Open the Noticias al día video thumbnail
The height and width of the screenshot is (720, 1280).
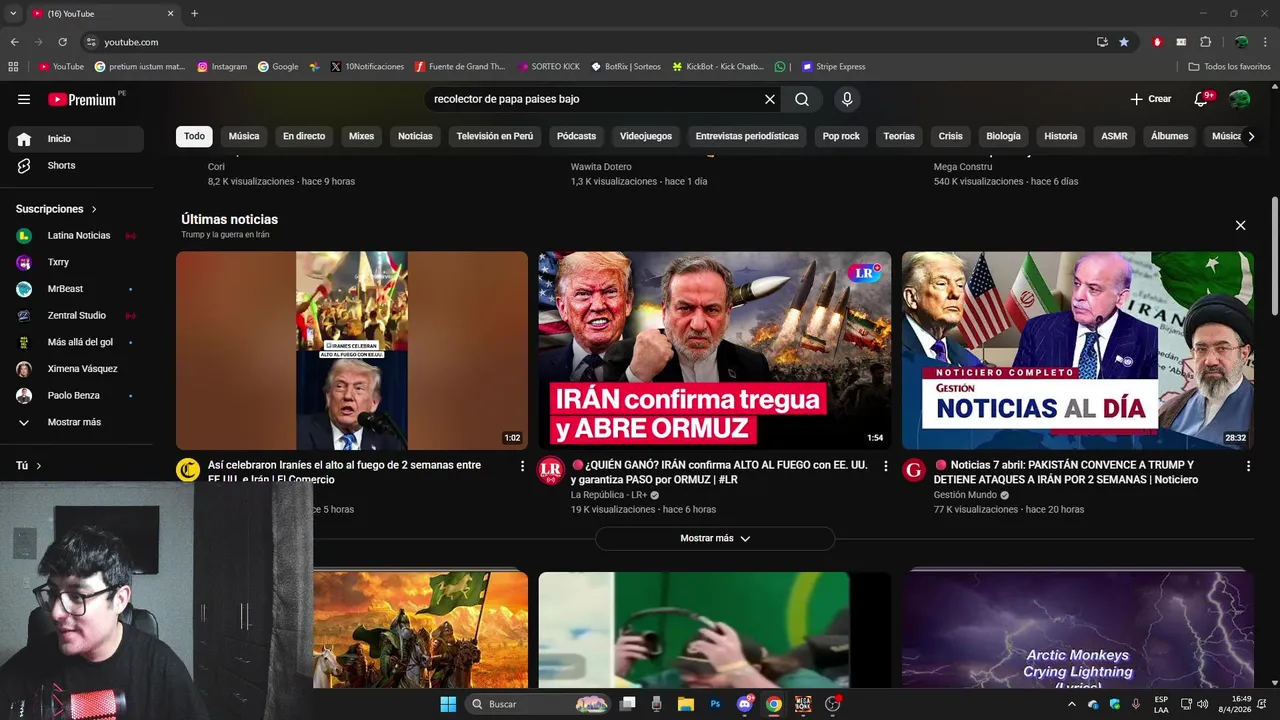pos(1077,350)
